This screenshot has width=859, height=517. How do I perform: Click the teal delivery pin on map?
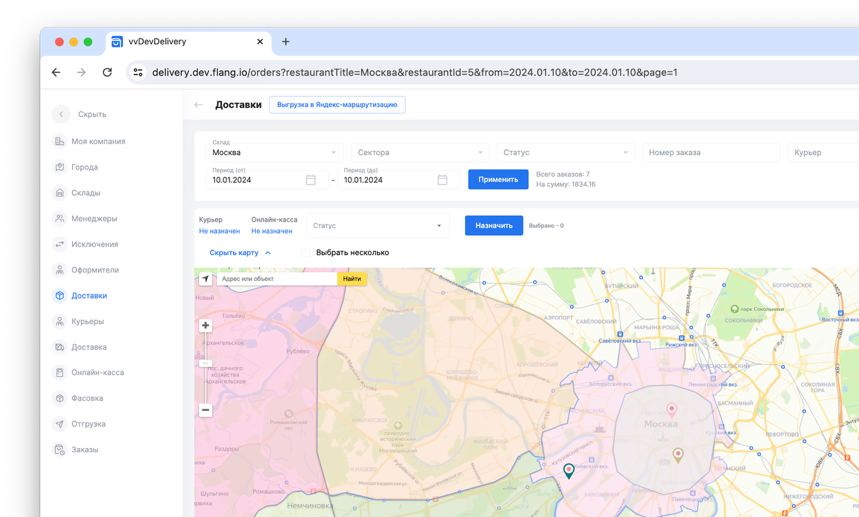569,470
